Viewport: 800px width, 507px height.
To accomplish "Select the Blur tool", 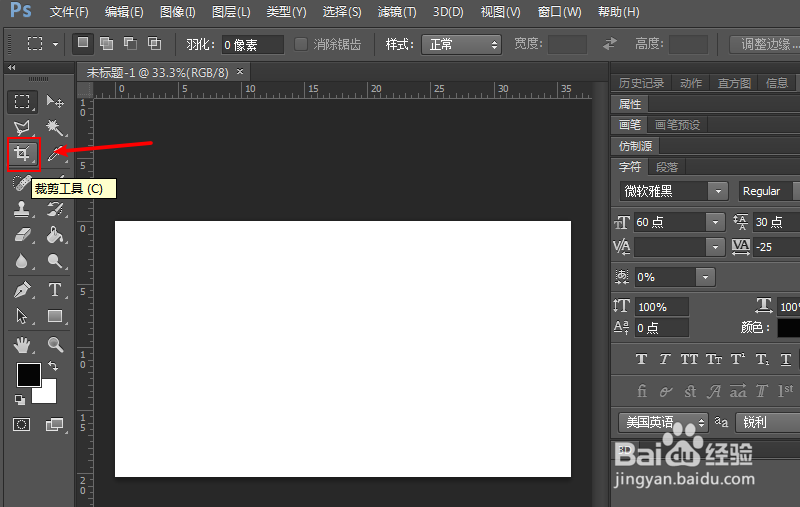I will [x=21, y=261].
